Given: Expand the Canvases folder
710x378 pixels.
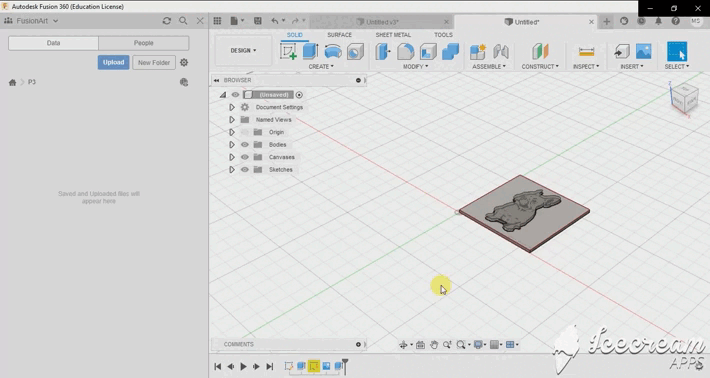Looking at the screenshot, I should (231, 157).
